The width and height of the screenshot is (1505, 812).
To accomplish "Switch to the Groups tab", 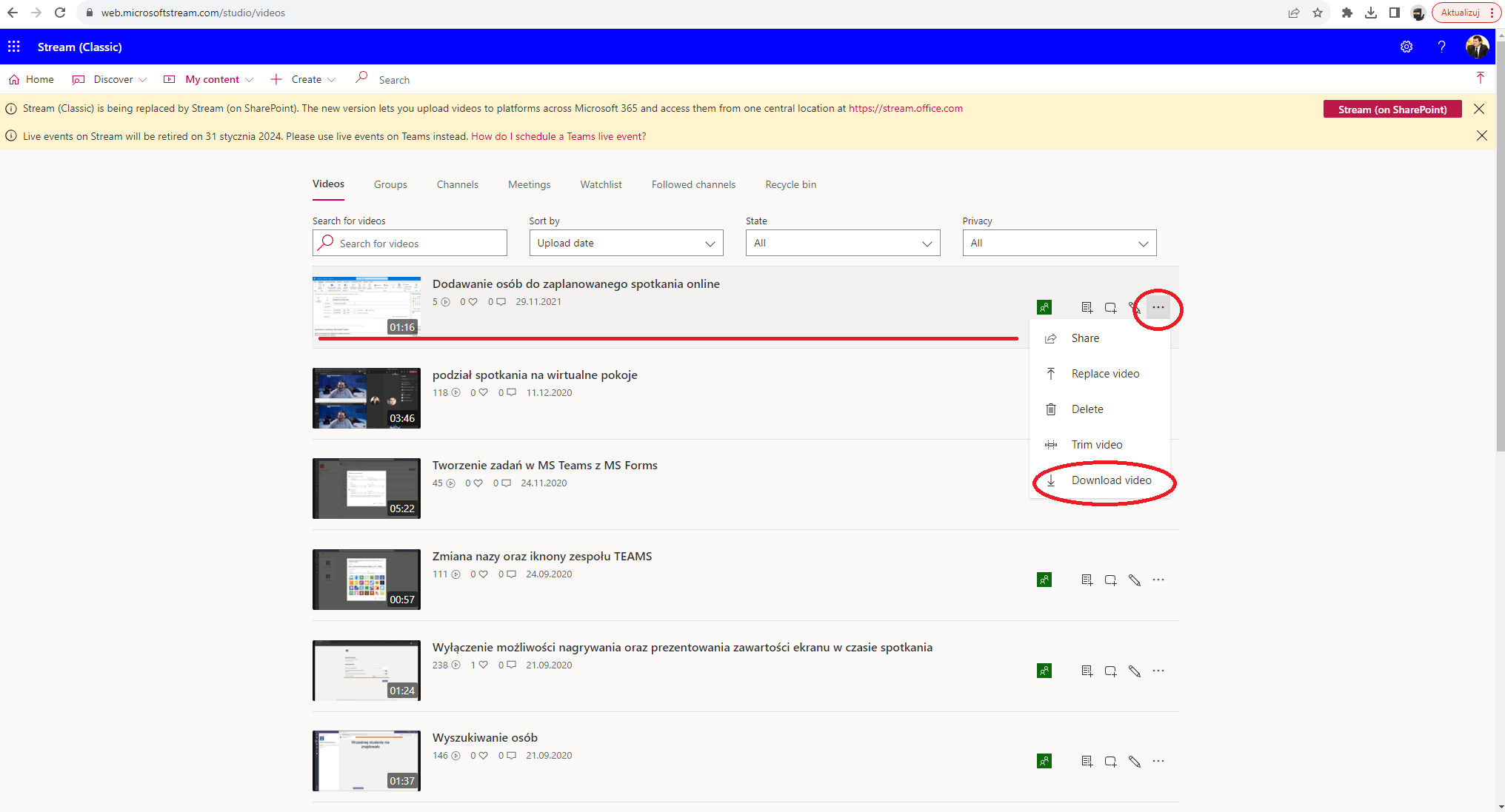I will 390,184.
